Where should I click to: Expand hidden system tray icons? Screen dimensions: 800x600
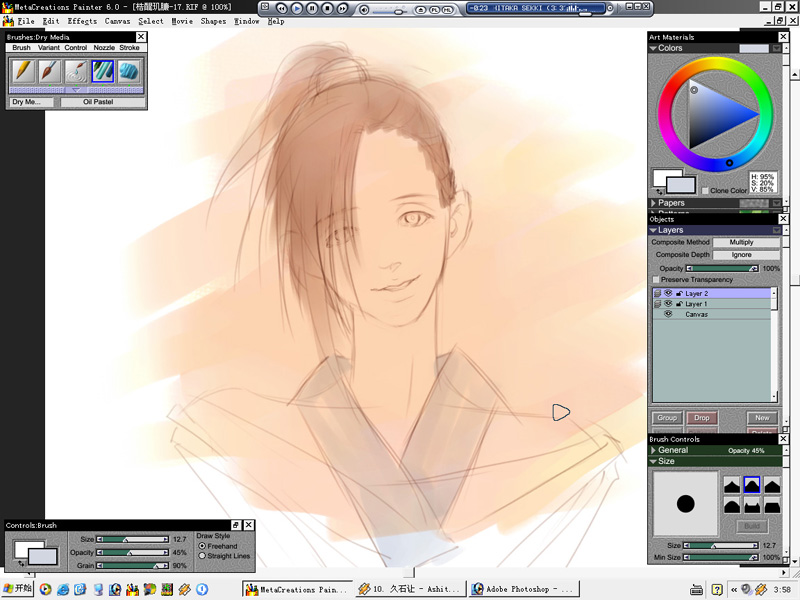click(x=734, y=590)
